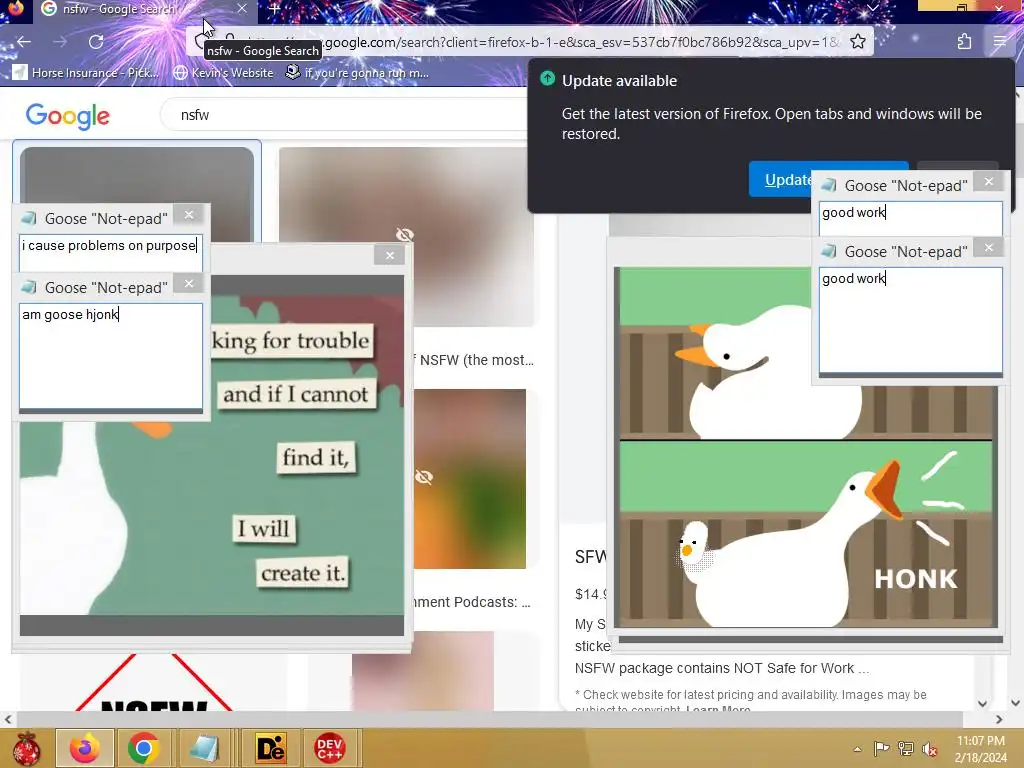Reload the page with the refresh icon
This screenshot has height=768, width=1024.
click(x=96, y=42)
